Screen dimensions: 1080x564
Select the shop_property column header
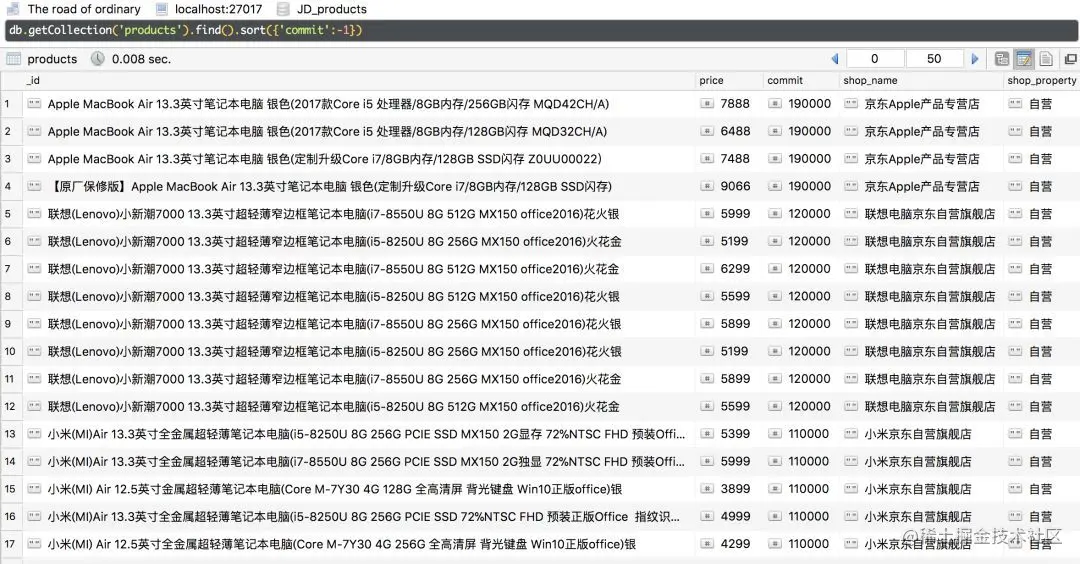point(1041,81)
